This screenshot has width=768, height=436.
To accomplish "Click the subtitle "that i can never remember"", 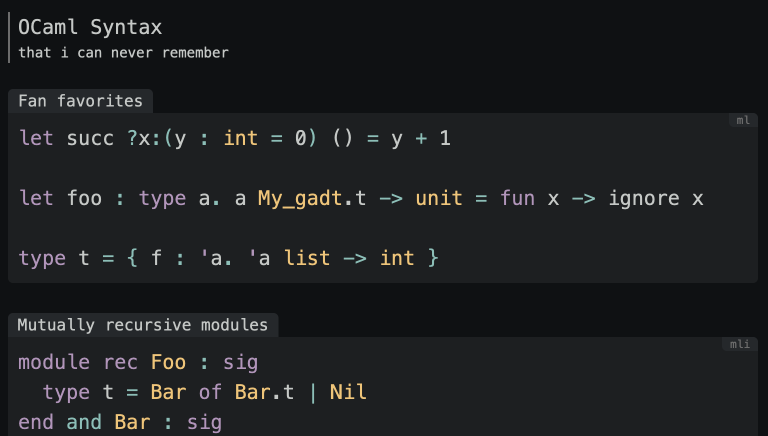I will (123, 52).
